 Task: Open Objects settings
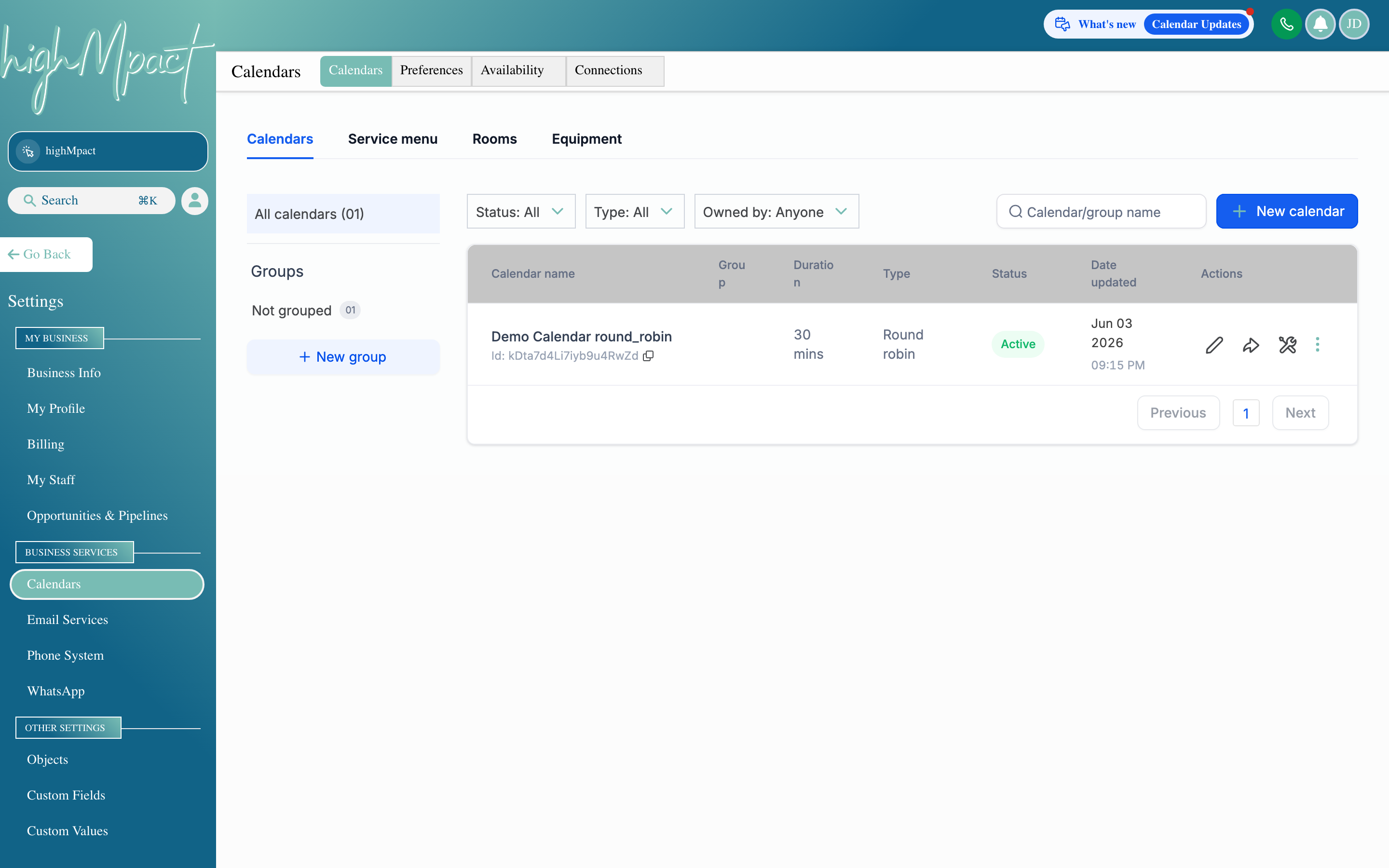pyautogui.click(x=47, y=759)
